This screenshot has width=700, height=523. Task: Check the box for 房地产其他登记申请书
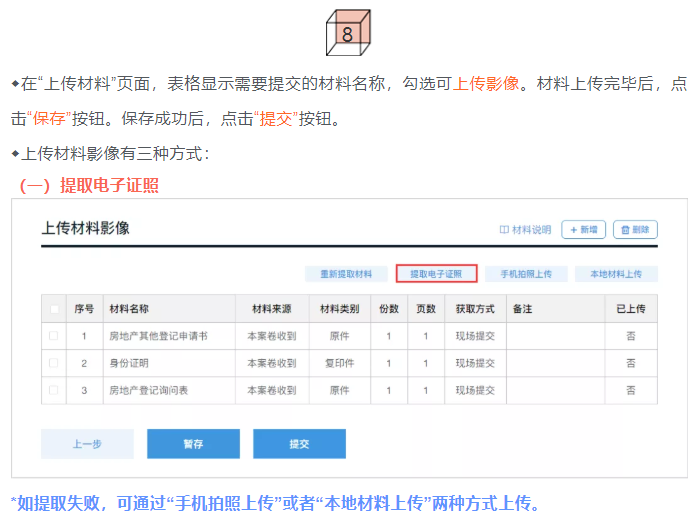(54, 336)
